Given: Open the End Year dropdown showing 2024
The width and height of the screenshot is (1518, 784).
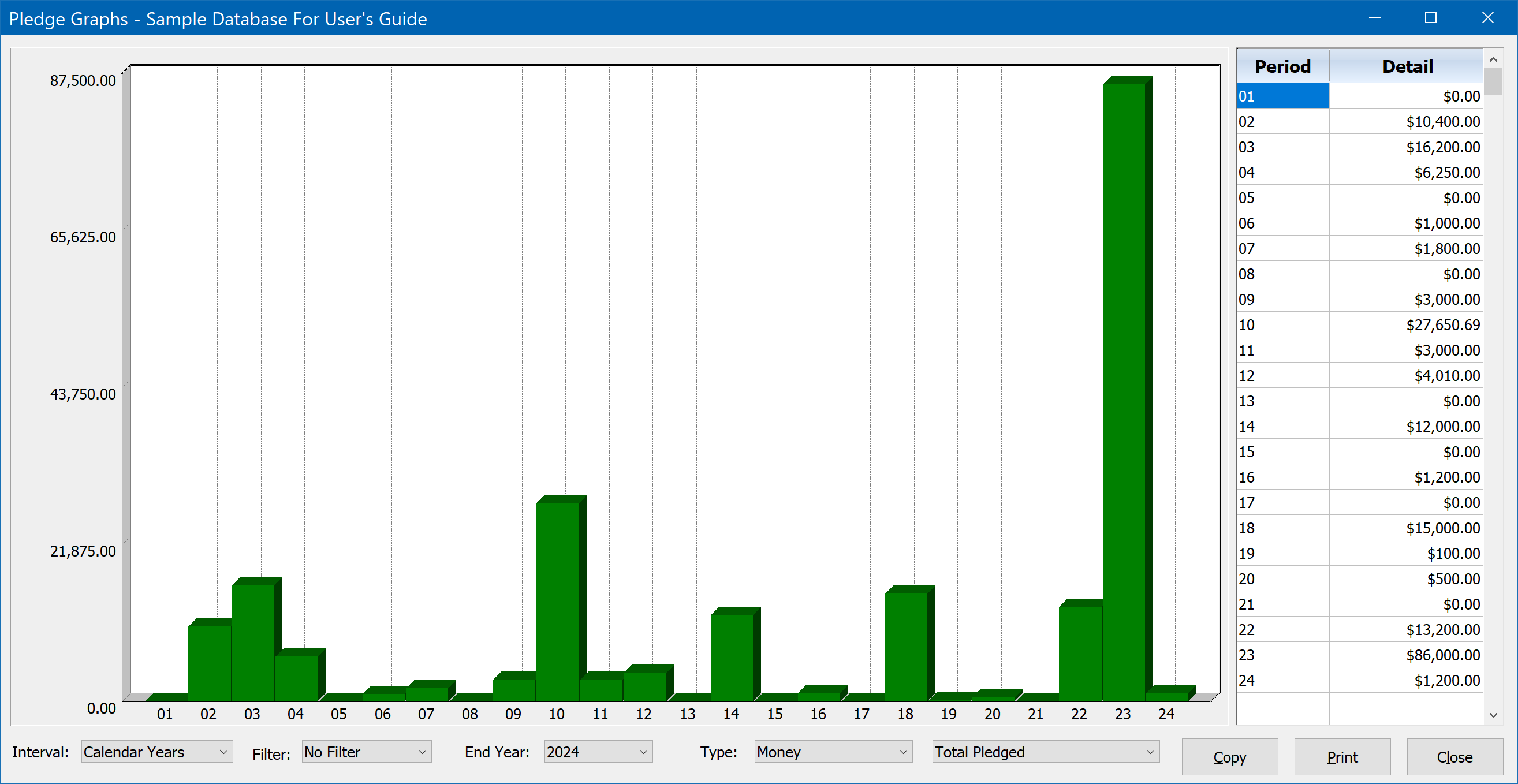Looking at the screenshot, I should 598,752.
